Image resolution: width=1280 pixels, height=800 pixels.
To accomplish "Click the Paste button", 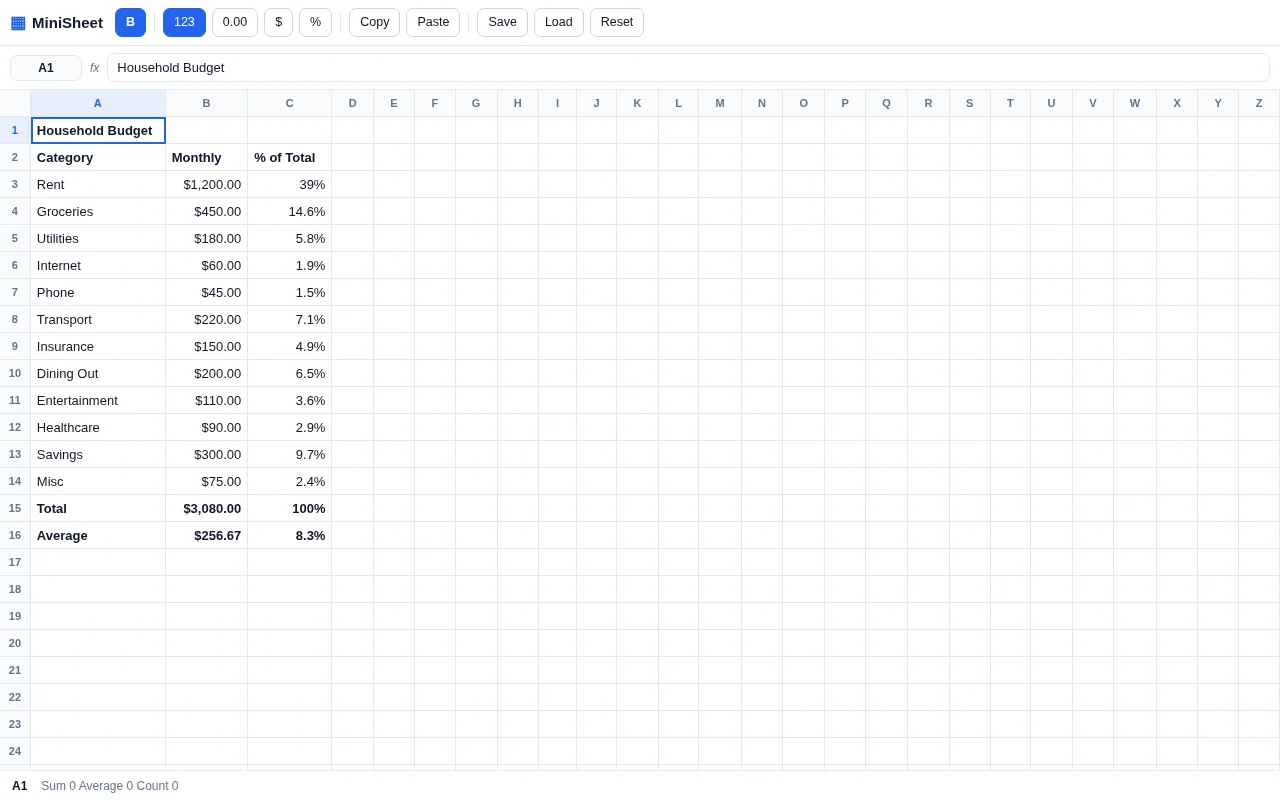I will tap(433, 22).
